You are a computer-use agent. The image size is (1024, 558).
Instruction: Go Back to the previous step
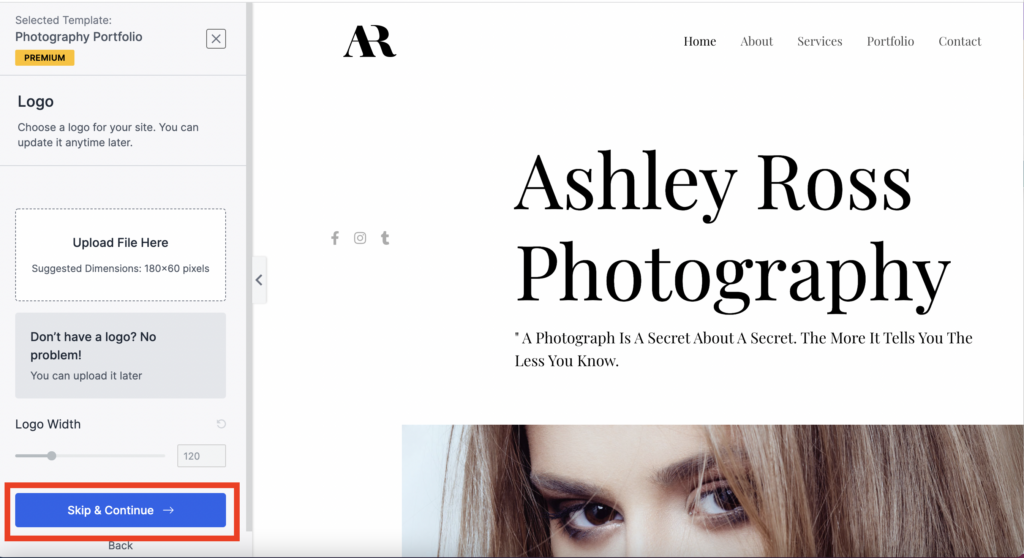(120, 546)
